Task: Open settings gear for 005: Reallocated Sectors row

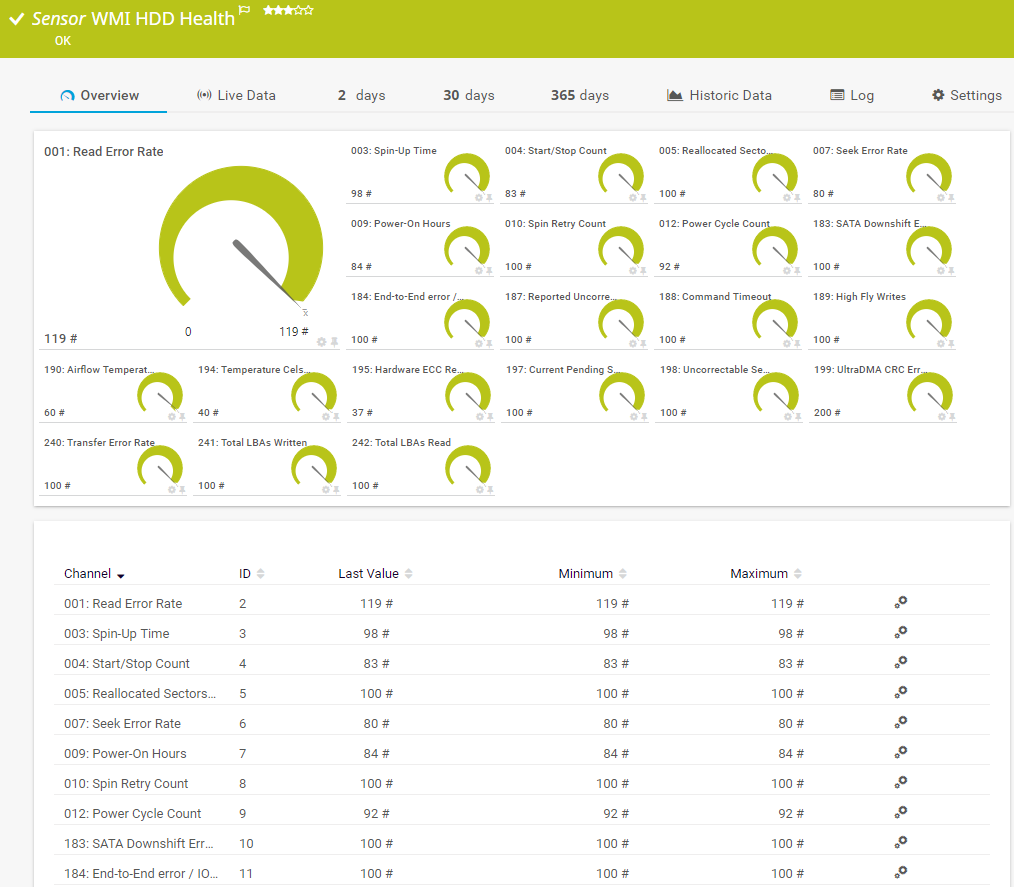Action: pos(900,692)
